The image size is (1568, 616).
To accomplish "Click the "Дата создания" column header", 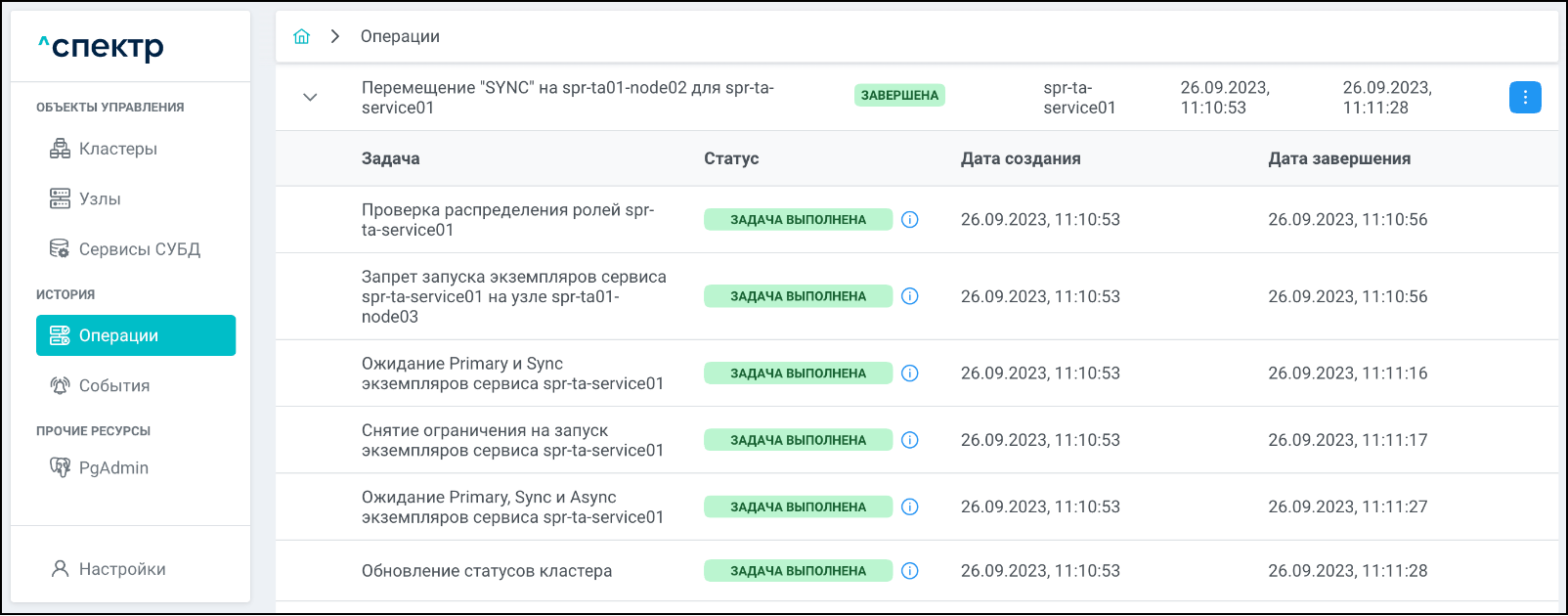I will (1021, 158).
